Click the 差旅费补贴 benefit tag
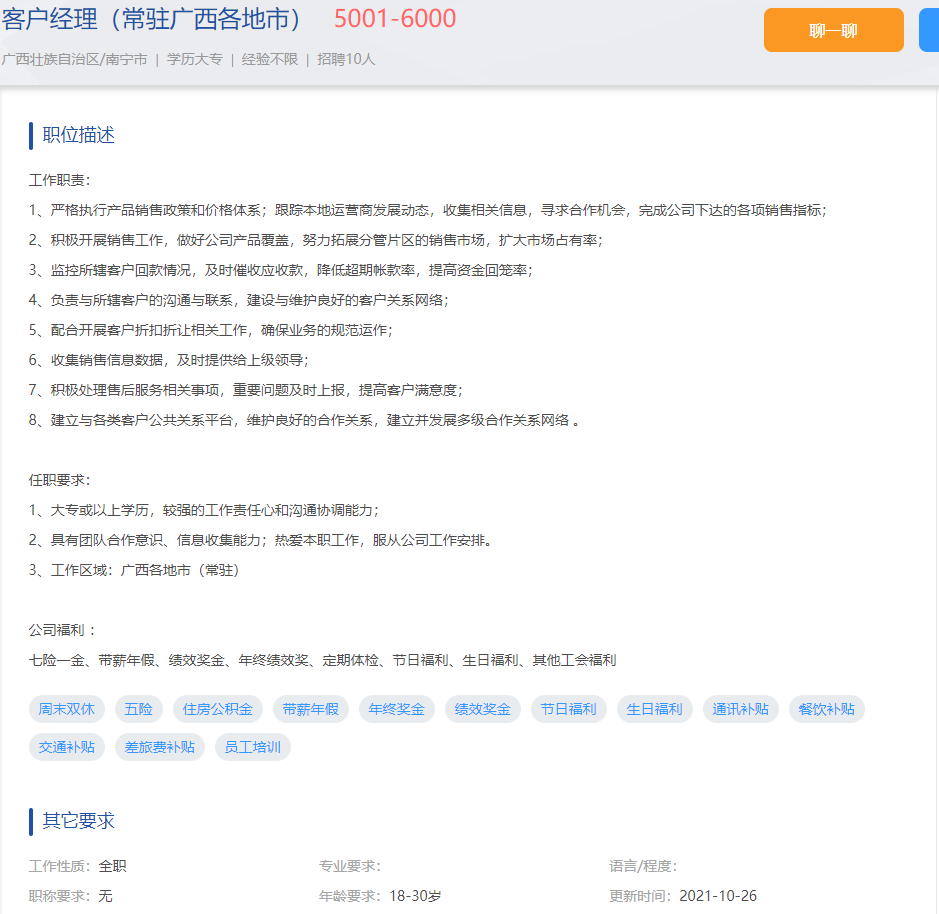Screen dimensions: 939x914 click(x=160, y=747)
